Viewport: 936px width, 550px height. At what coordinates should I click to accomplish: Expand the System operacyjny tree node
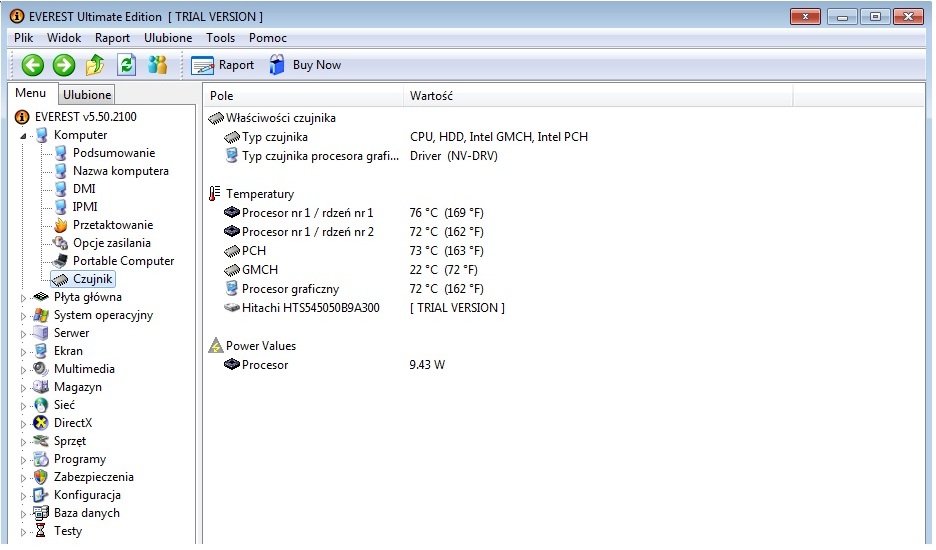[23, 316]
